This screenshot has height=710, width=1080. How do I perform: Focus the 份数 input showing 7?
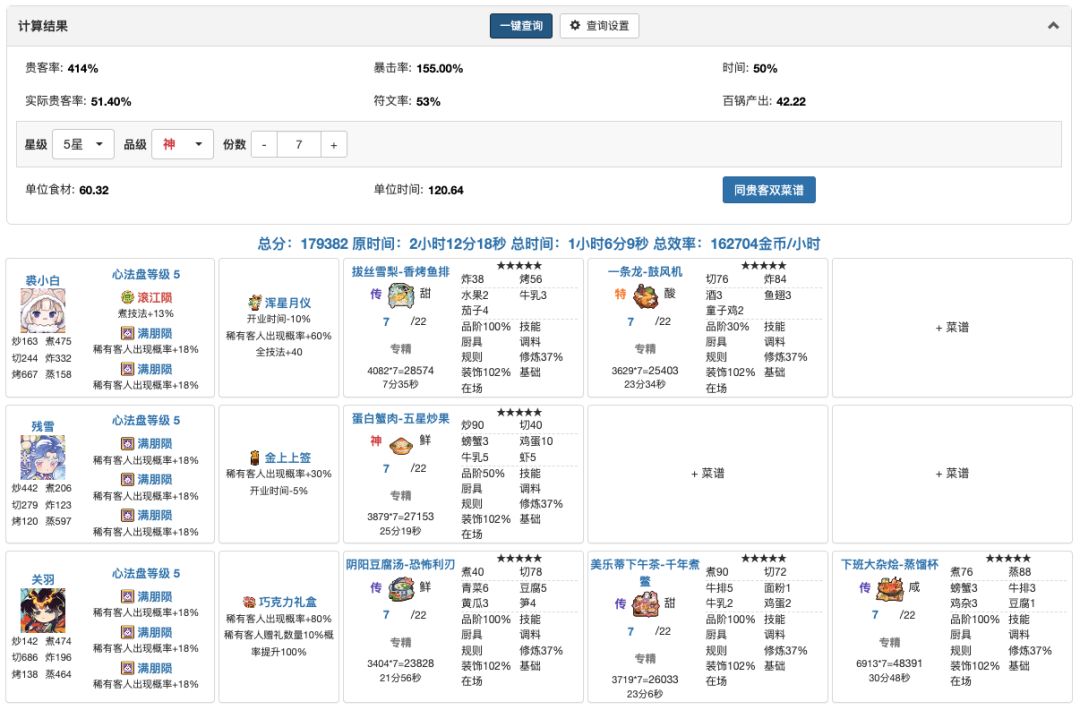point(299,145)
